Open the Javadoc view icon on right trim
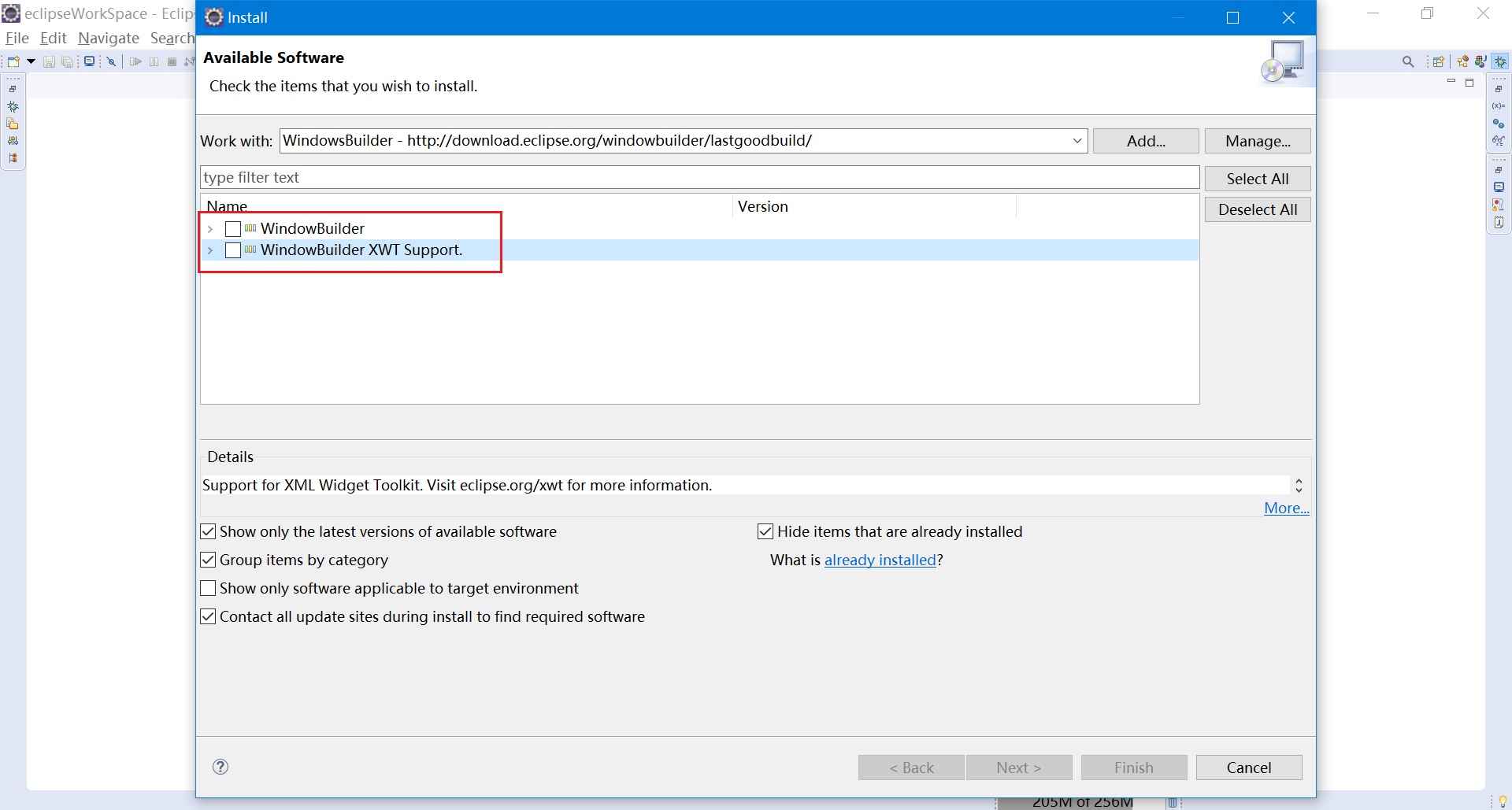 (x=1499, y=222)
